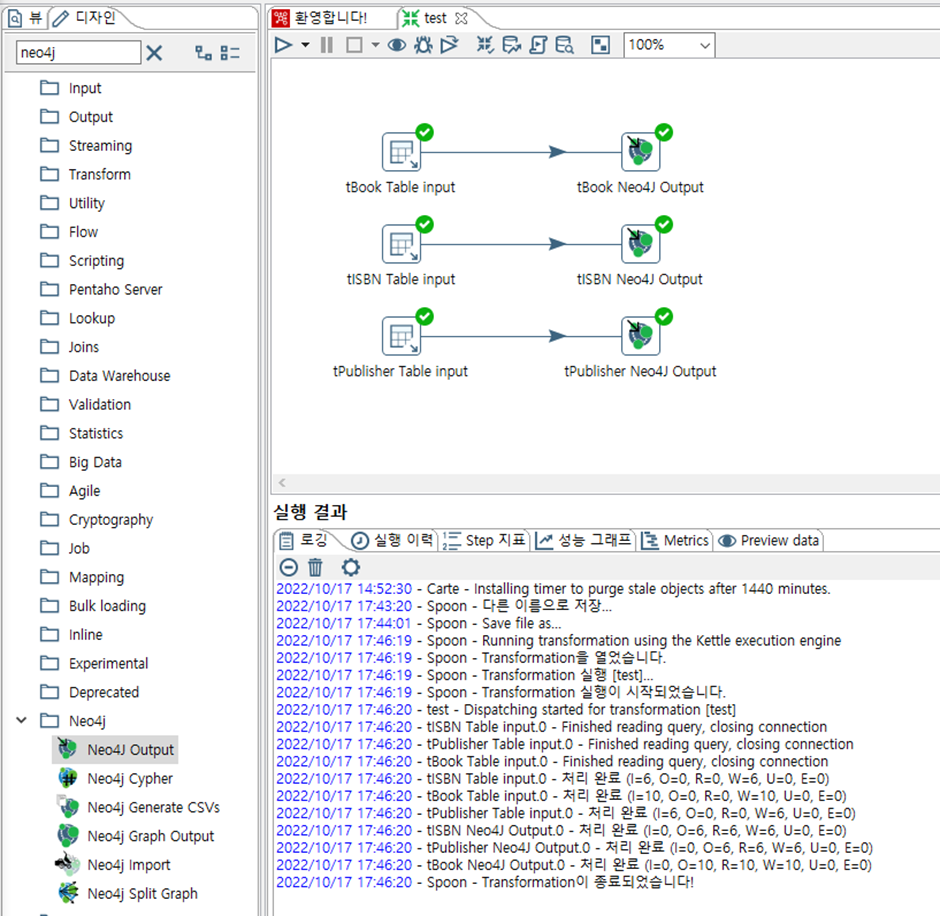Open the Step 지표 tab
This screenshot has width=940, height=916.
pos(484,541)
